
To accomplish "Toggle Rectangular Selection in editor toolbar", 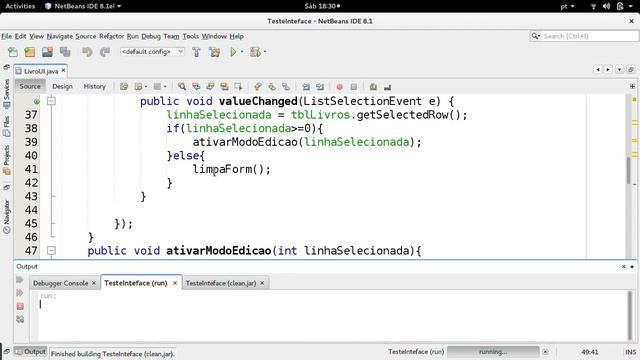I will point(238,87).
